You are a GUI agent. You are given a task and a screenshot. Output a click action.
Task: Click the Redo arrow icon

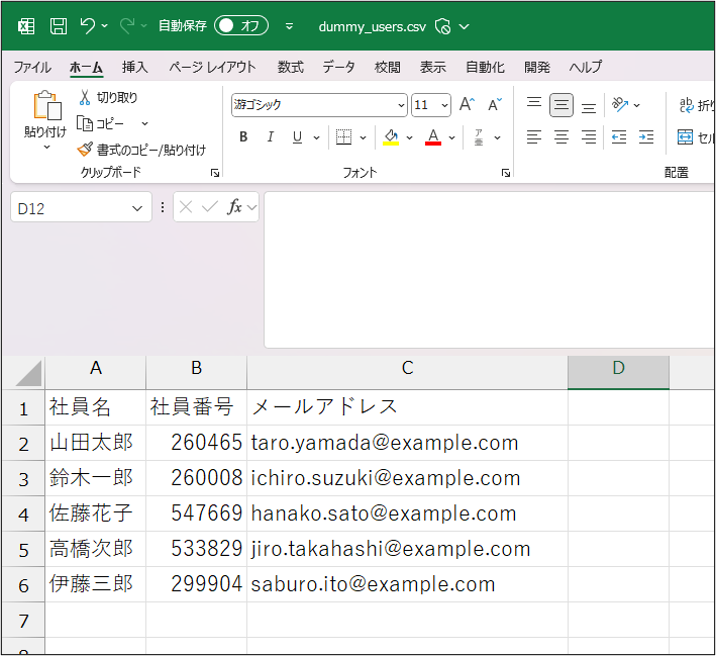pos(127,26)
